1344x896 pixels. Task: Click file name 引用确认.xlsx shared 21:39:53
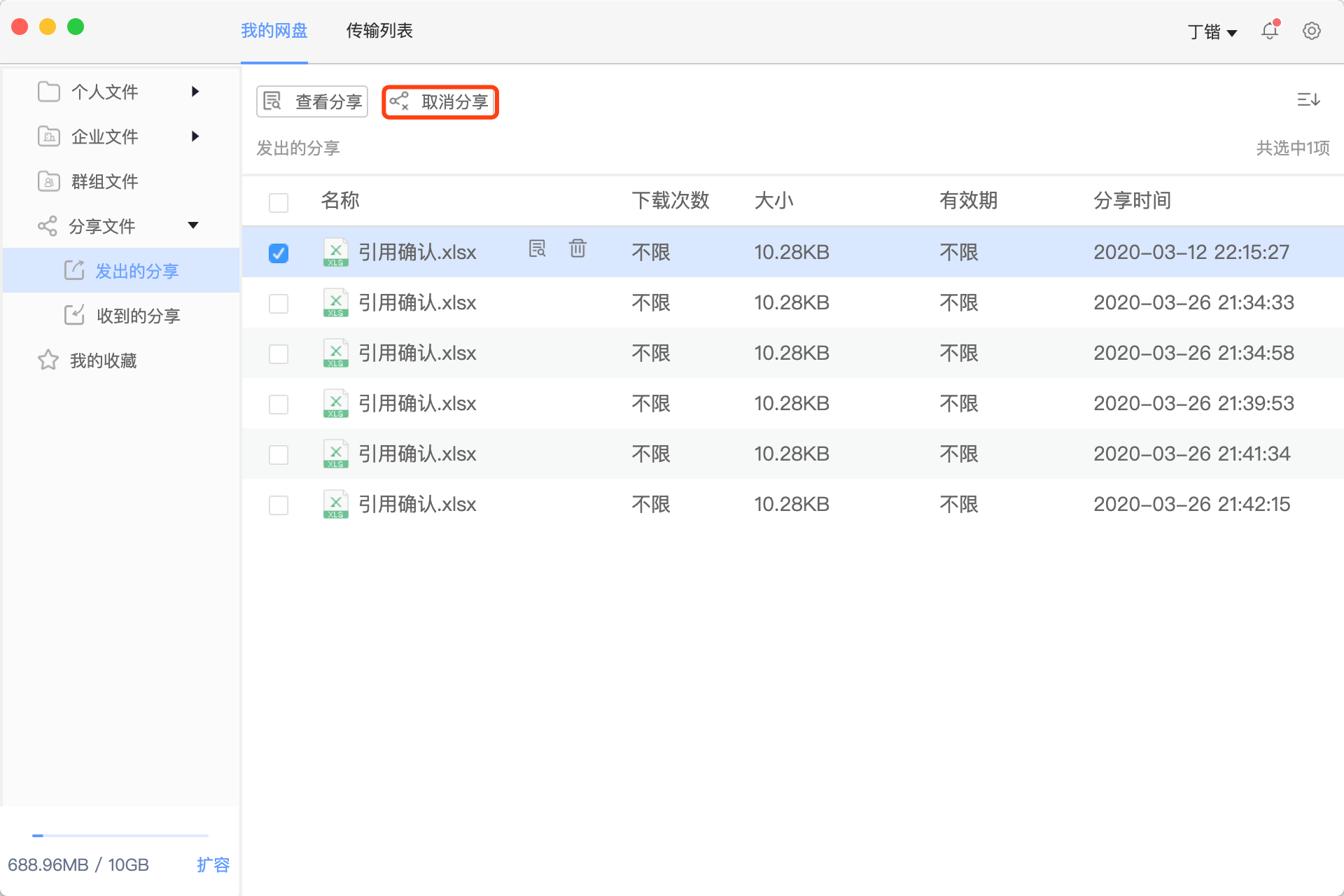[417, 403]
